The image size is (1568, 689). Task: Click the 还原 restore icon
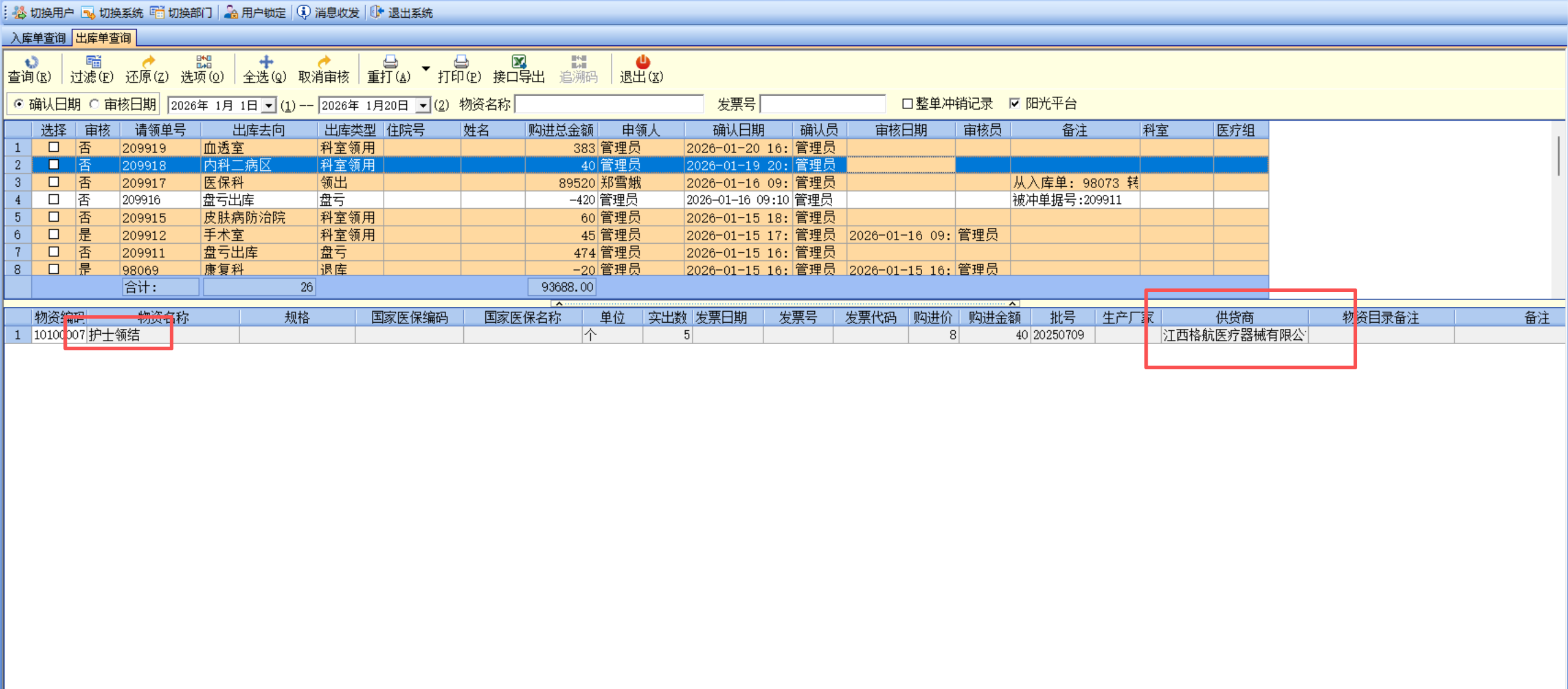[148, 62]
